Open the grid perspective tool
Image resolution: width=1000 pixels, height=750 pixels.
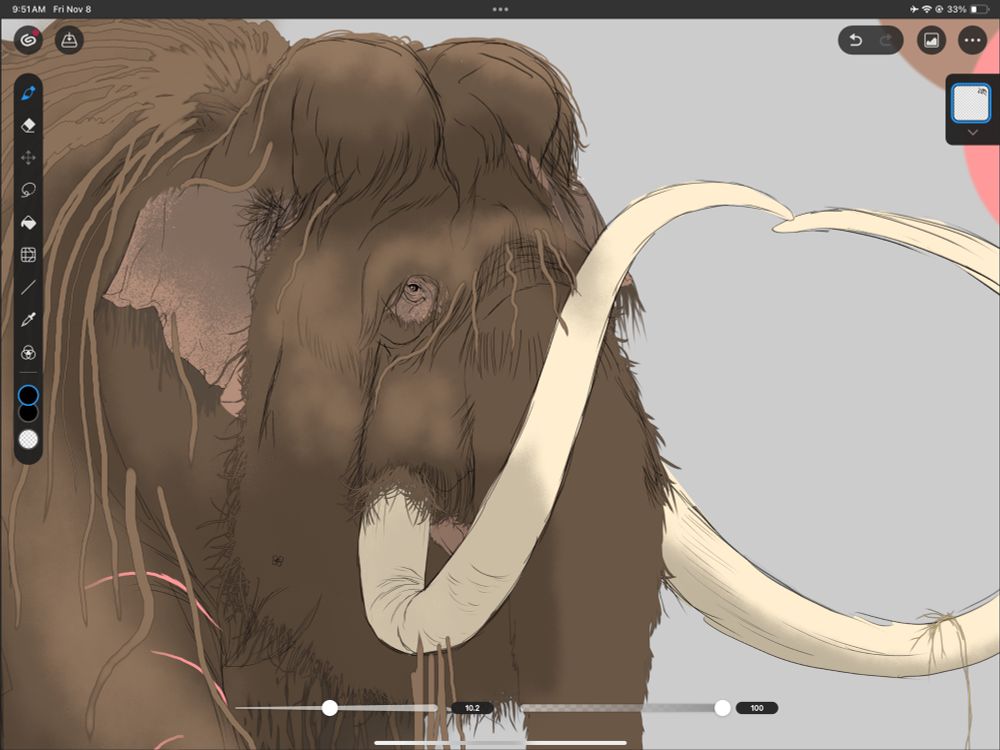(x=28, y=255)
